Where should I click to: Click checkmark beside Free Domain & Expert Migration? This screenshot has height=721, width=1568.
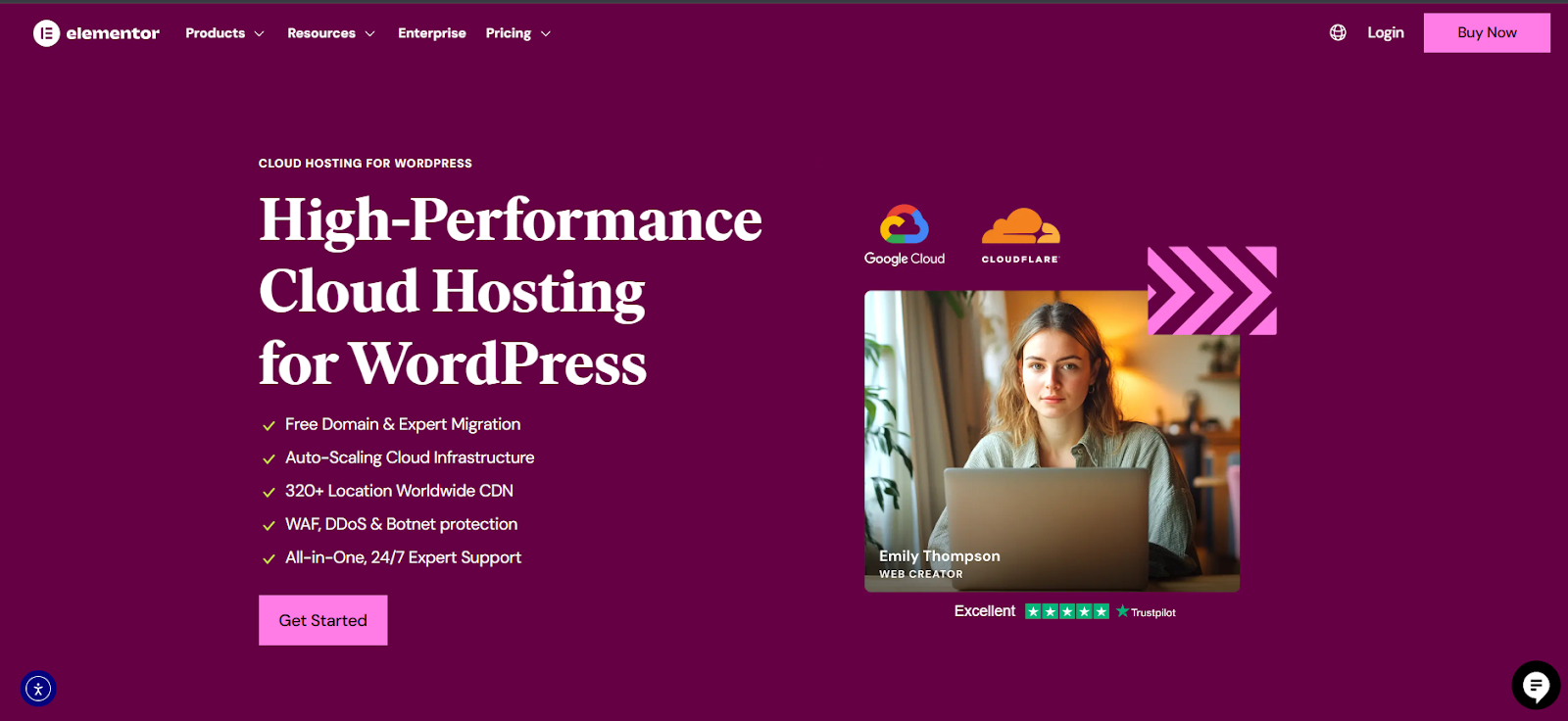(269, 426)
